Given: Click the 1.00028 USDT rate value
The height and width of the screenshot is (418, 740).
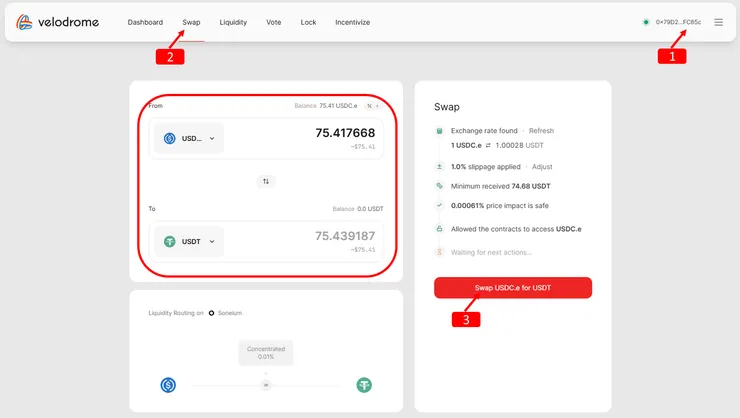Looking at the screenshot, I should point(520,145).
